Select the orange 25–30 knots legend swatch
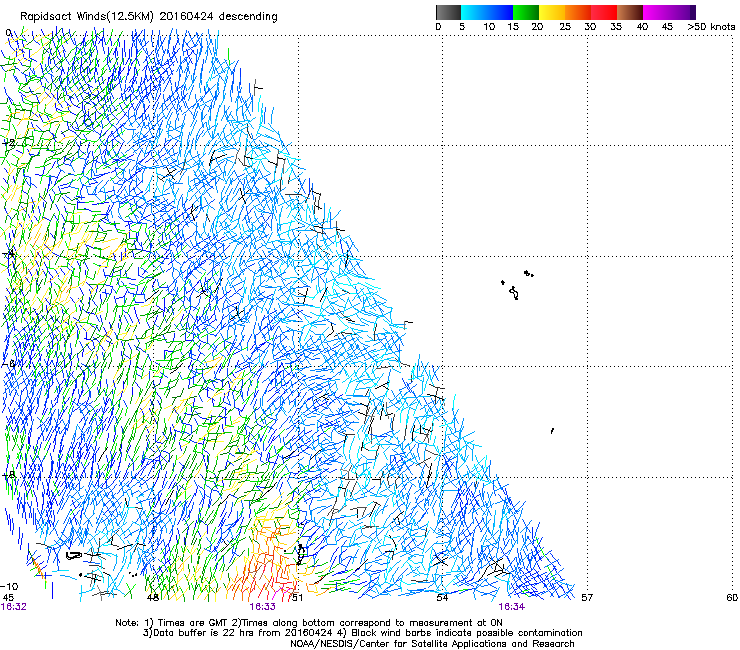740x650 pixels. pyautogui.click(x=578, y=12)
